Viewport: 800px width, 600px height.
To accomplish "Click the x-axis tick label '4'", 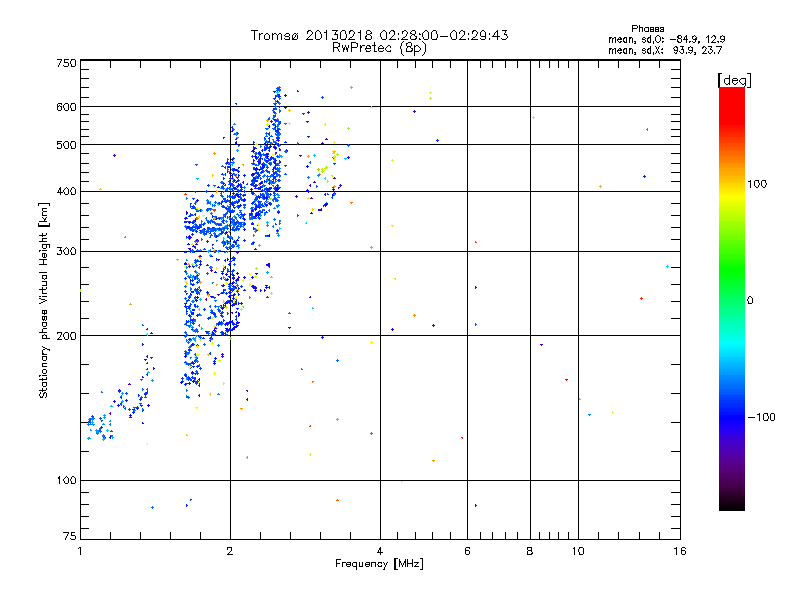I will coord(380,551).
